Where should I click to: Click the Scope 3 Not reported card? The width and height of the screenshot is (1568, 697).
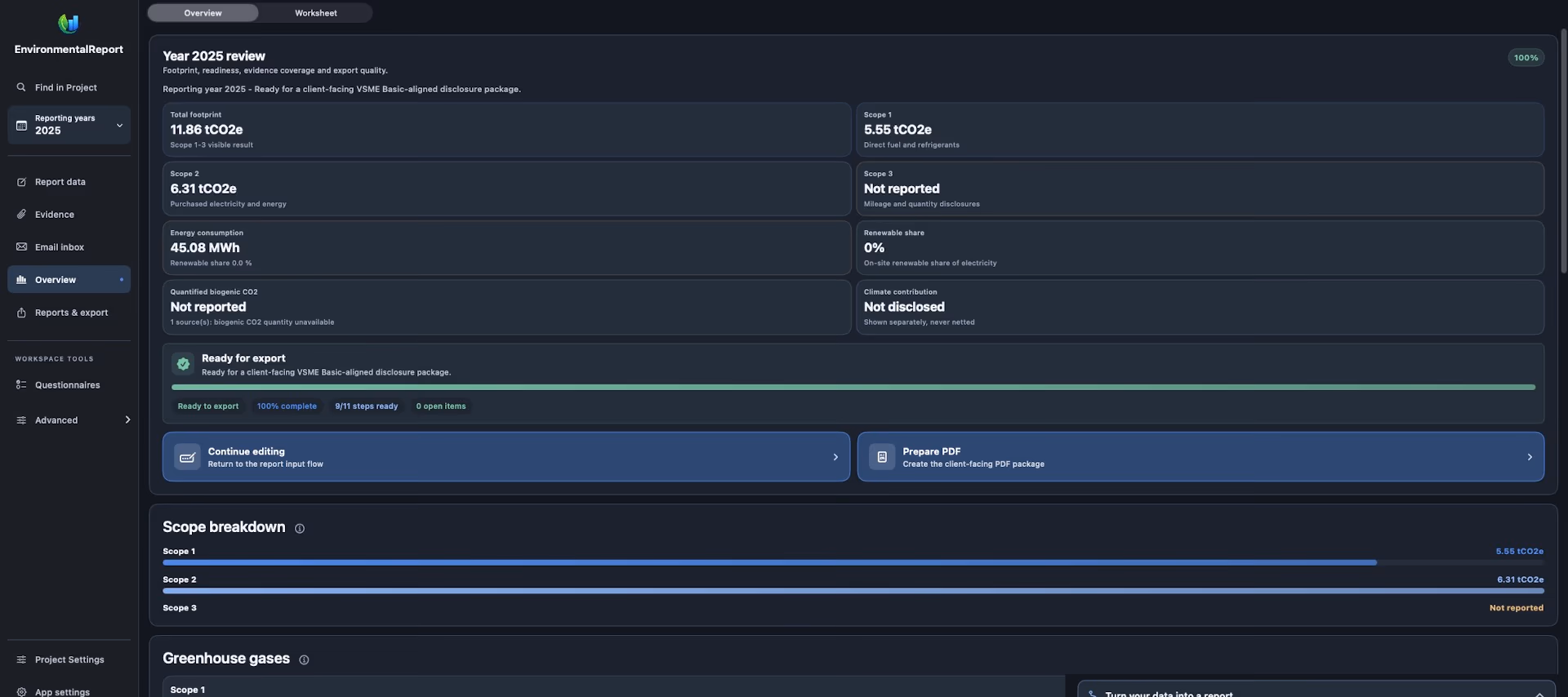(1200, 189)
